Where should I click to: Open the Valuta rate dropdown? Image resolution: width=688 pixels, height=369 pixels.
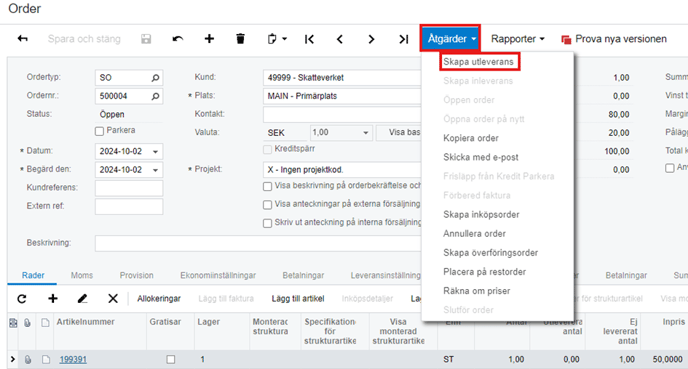(366, 133)
